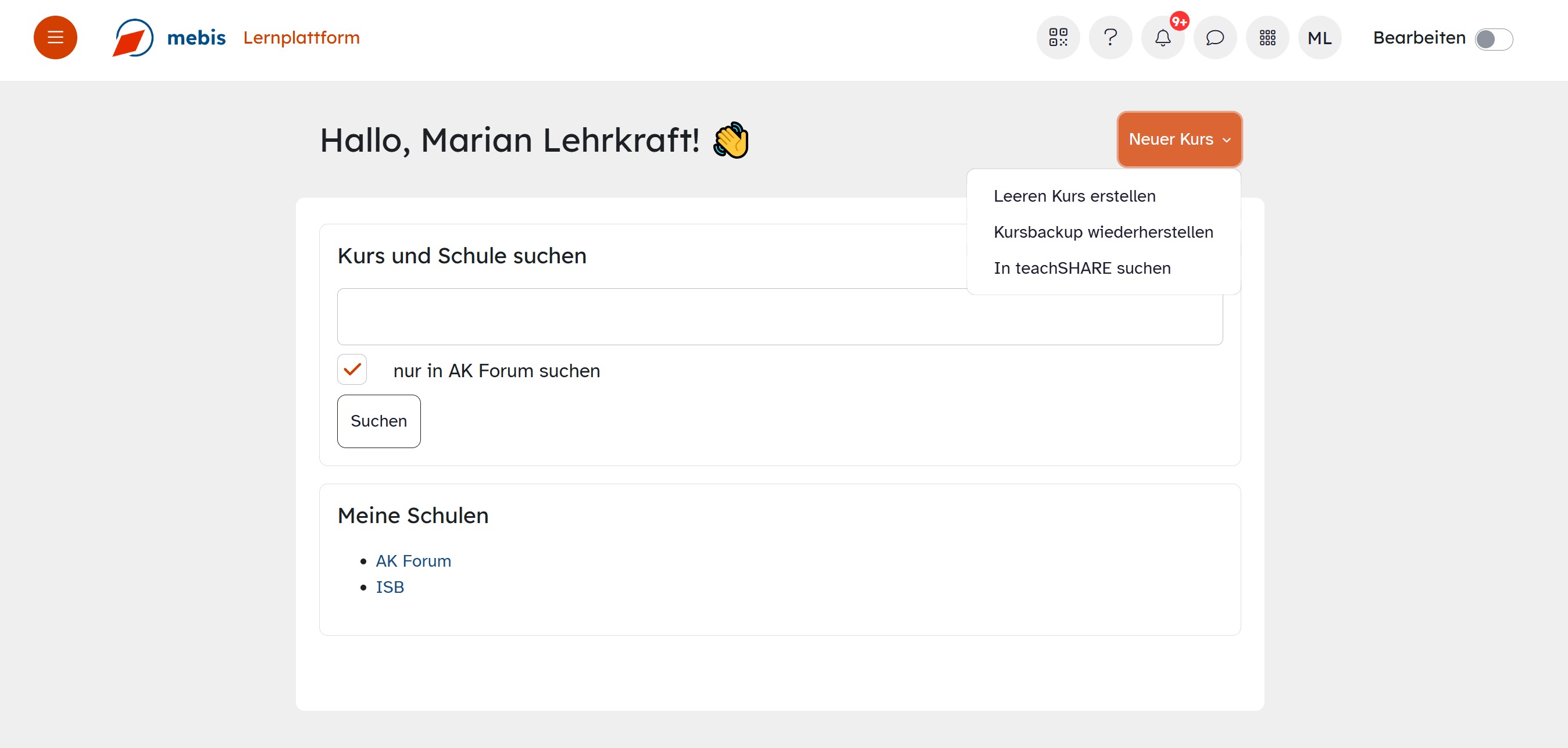The height and width of the screenshot is (748, 1568).
Task: Open the orange hamburger navigation menu
Action: (55, 38)
